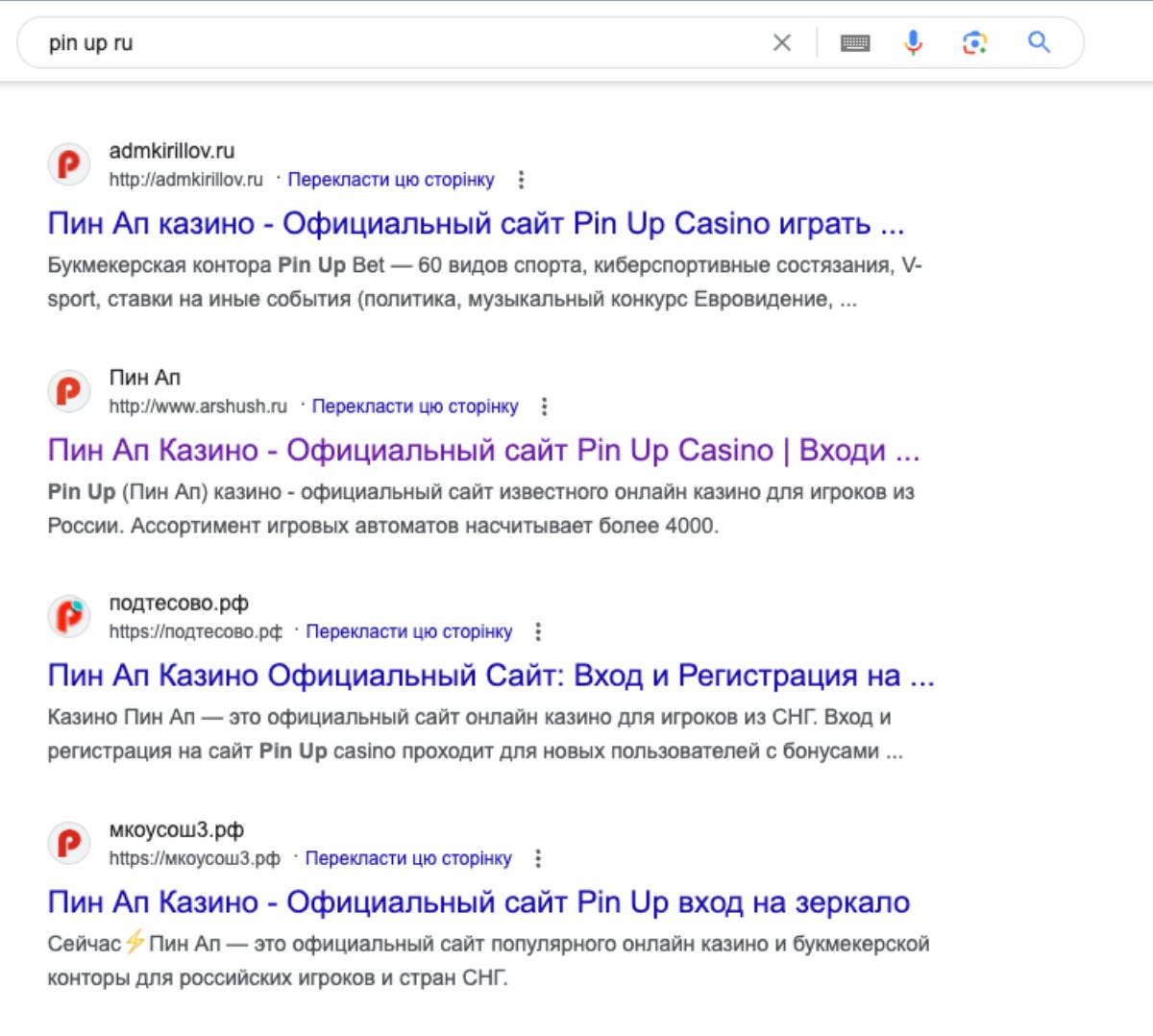Open the three-dot menu for arshush.ru result
The image size is (1153, 1036).
[544, 407]
